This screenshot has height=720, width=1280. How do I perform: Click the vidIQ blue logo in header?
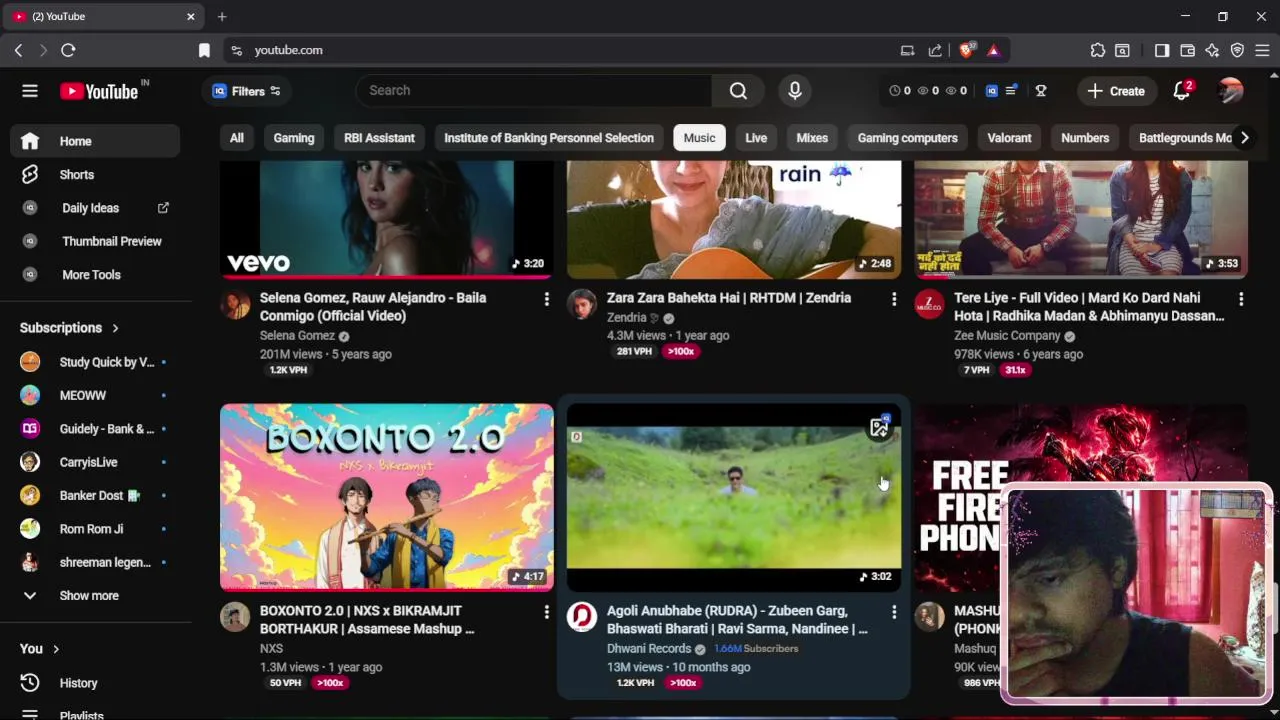[x=991, y=91]
